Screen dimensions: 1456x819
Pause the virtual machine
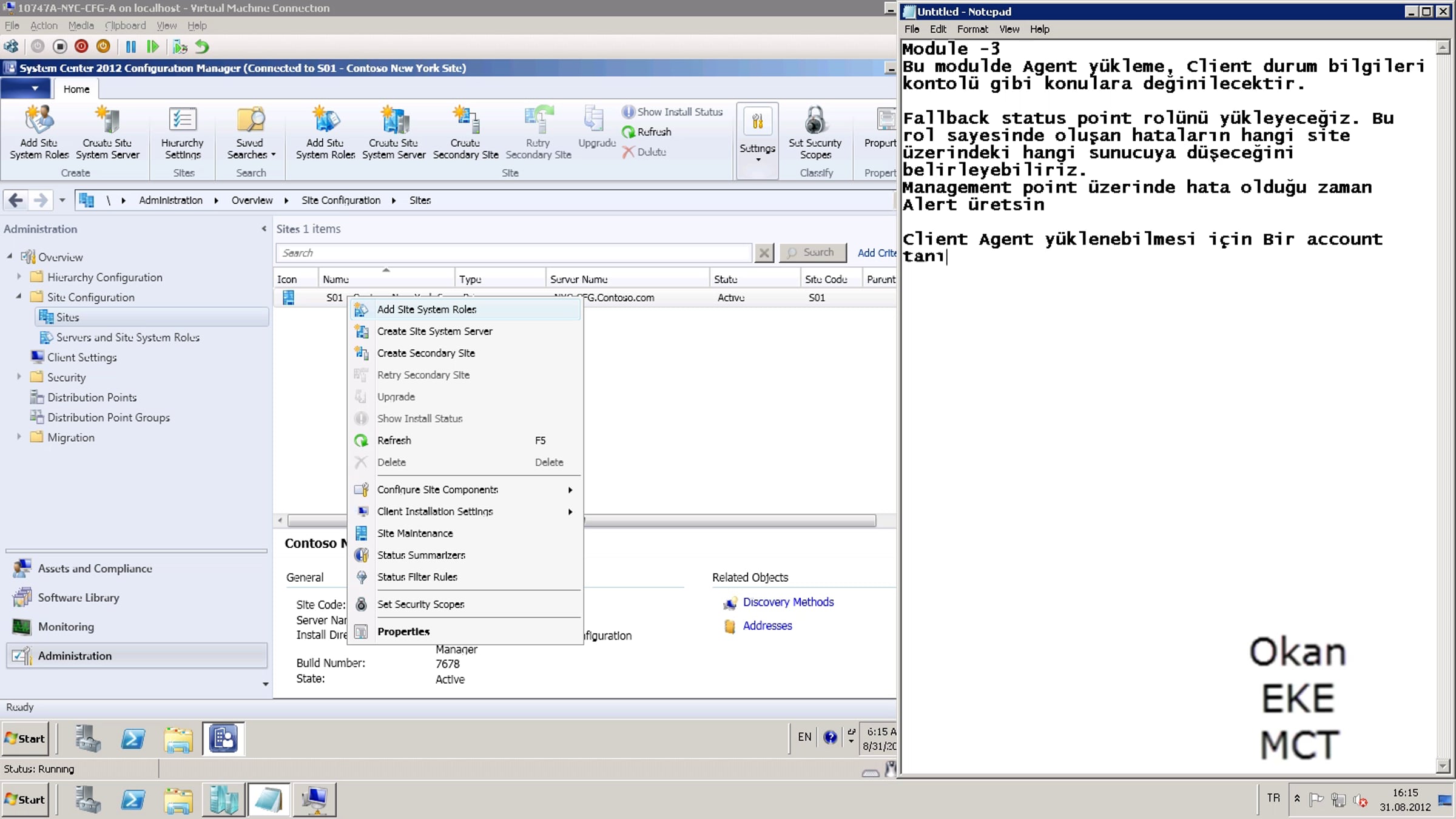[x=130, y=47]
